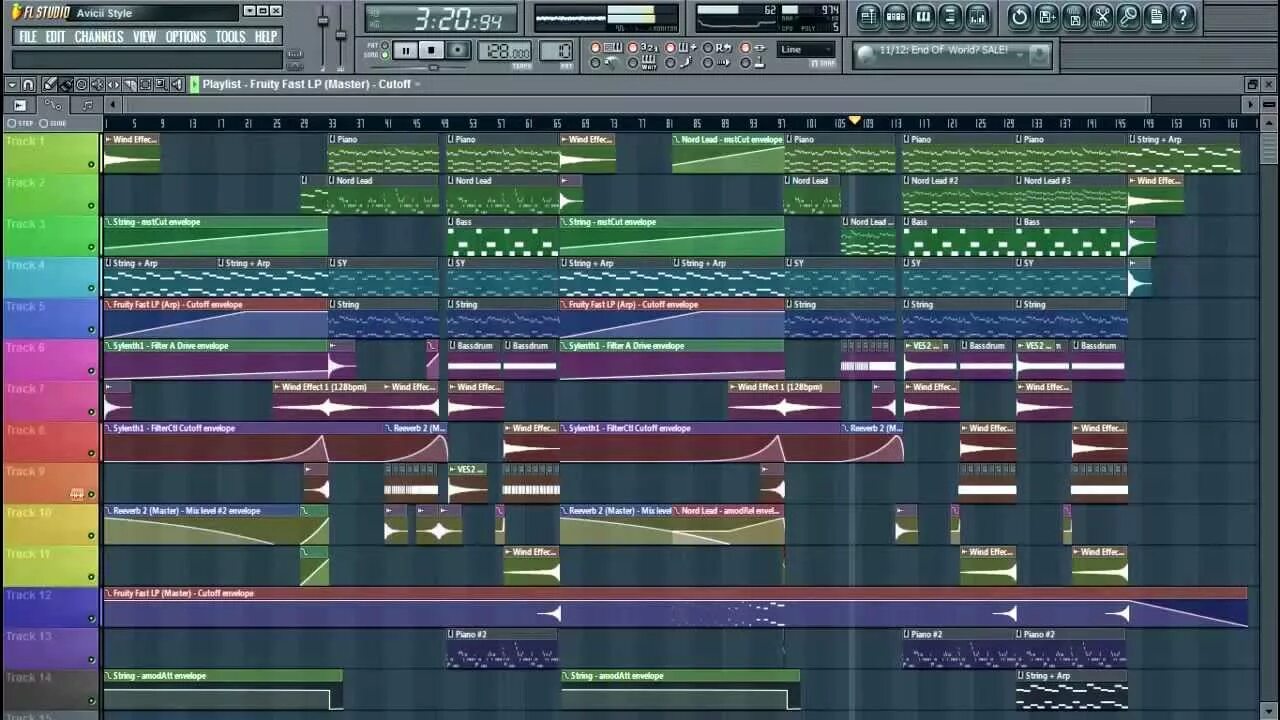Toggle the loop recording R switch
The image size is (1280, 720).
[708, 47]
